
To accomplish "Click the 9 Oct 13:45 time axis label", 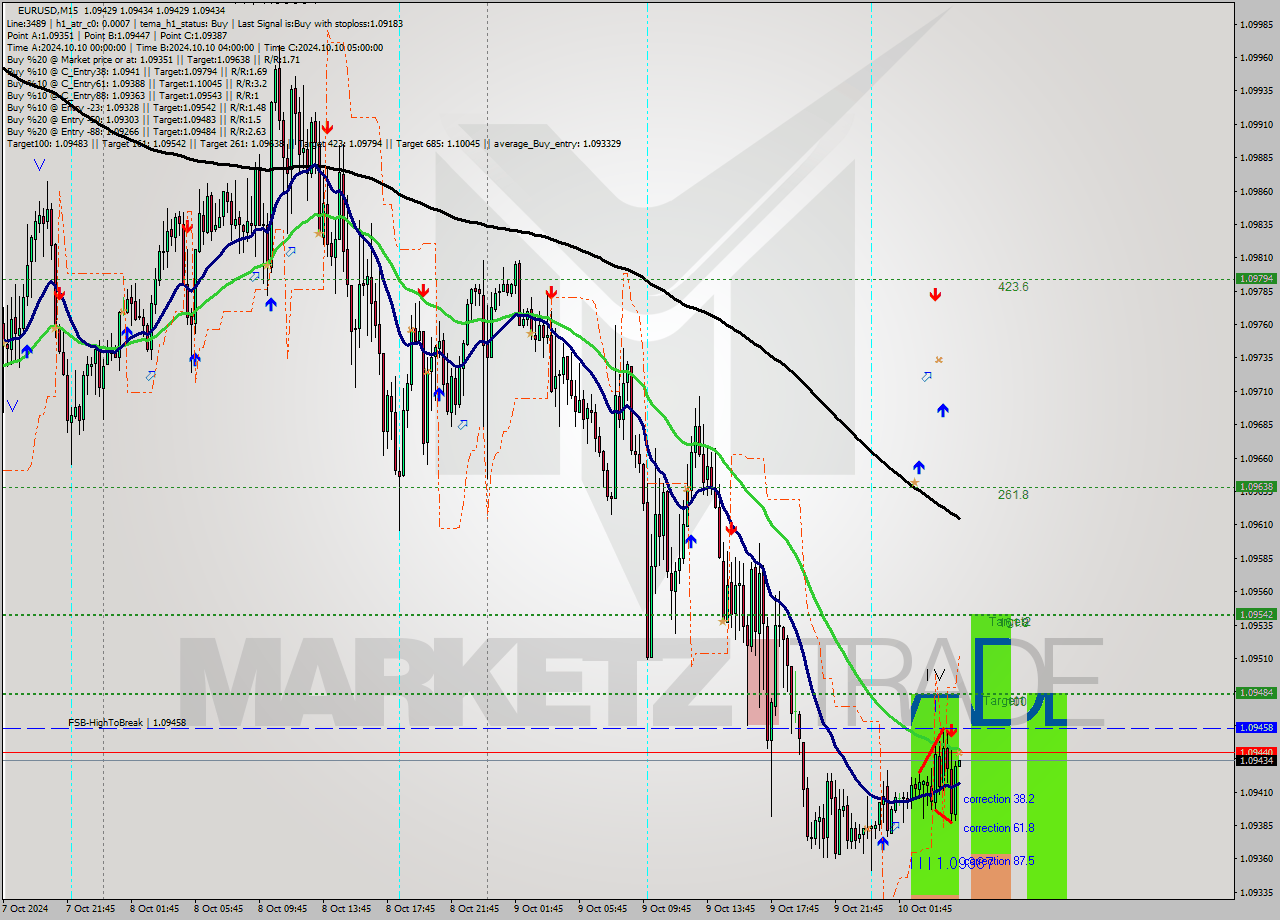I will pyautogui.click(x=730, y=909).
